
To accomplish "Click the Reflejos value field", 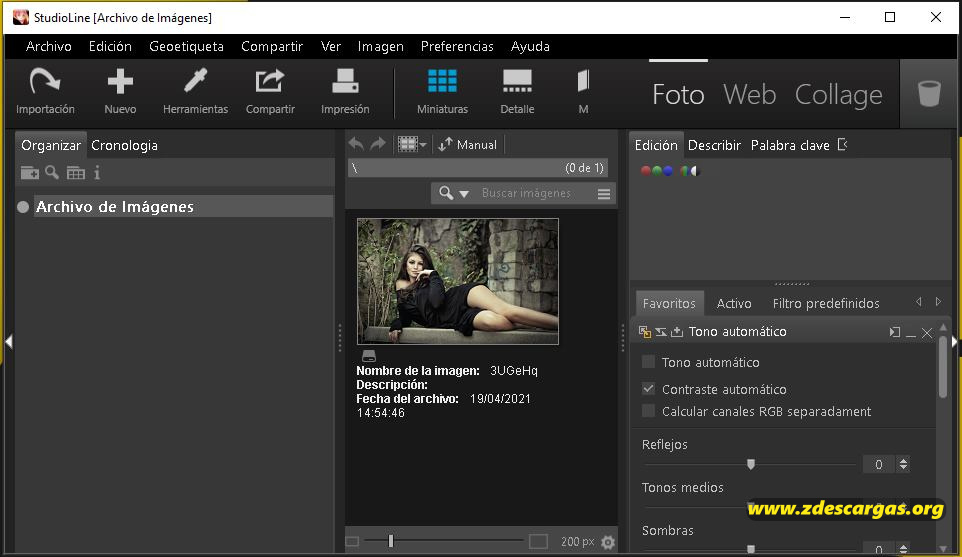I will pyautogui.click(x=879, y=464).
